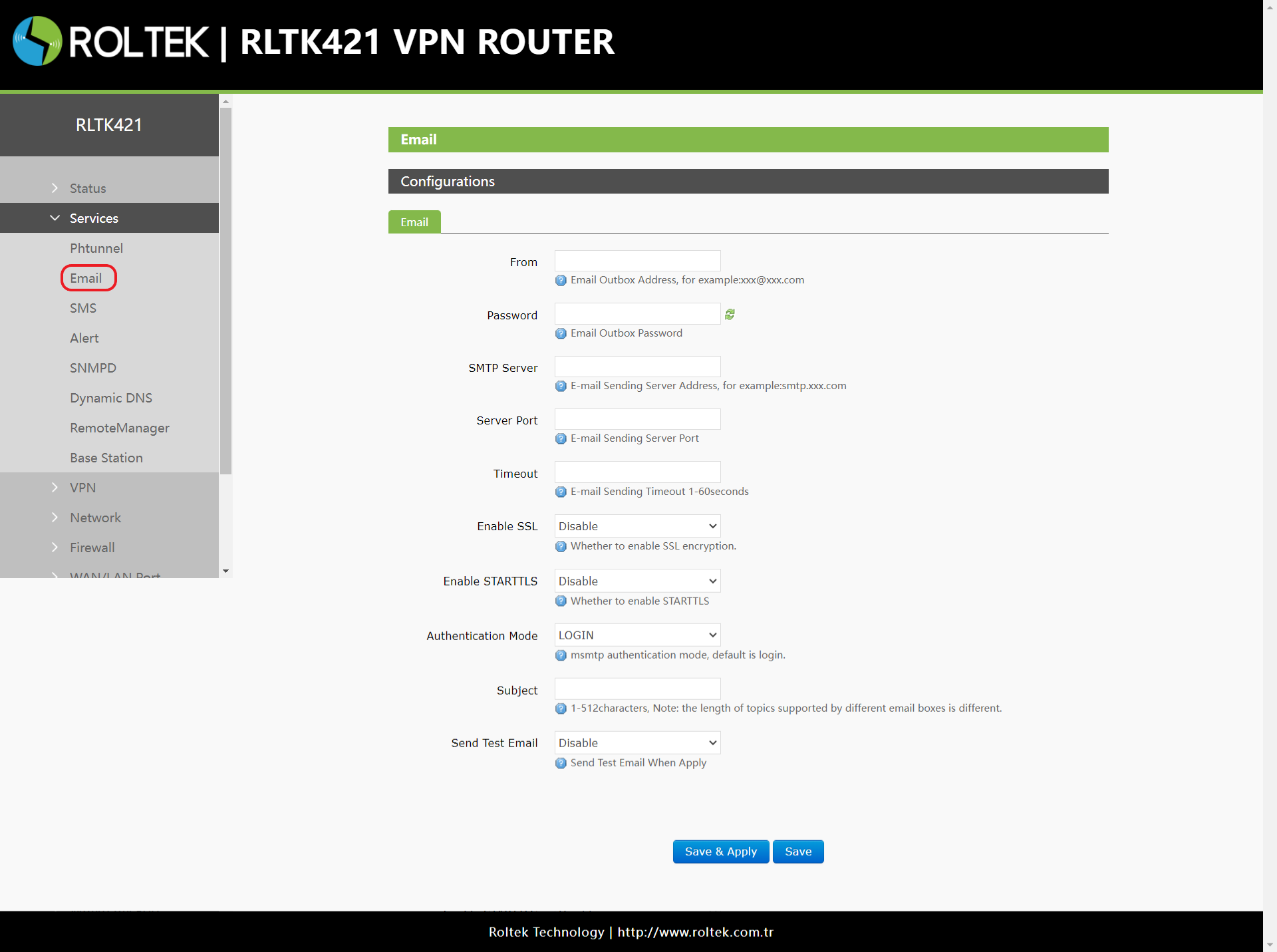Click the help icon under From field
The height and width of the screenshot is (952, 1277).
coord(561,280)
